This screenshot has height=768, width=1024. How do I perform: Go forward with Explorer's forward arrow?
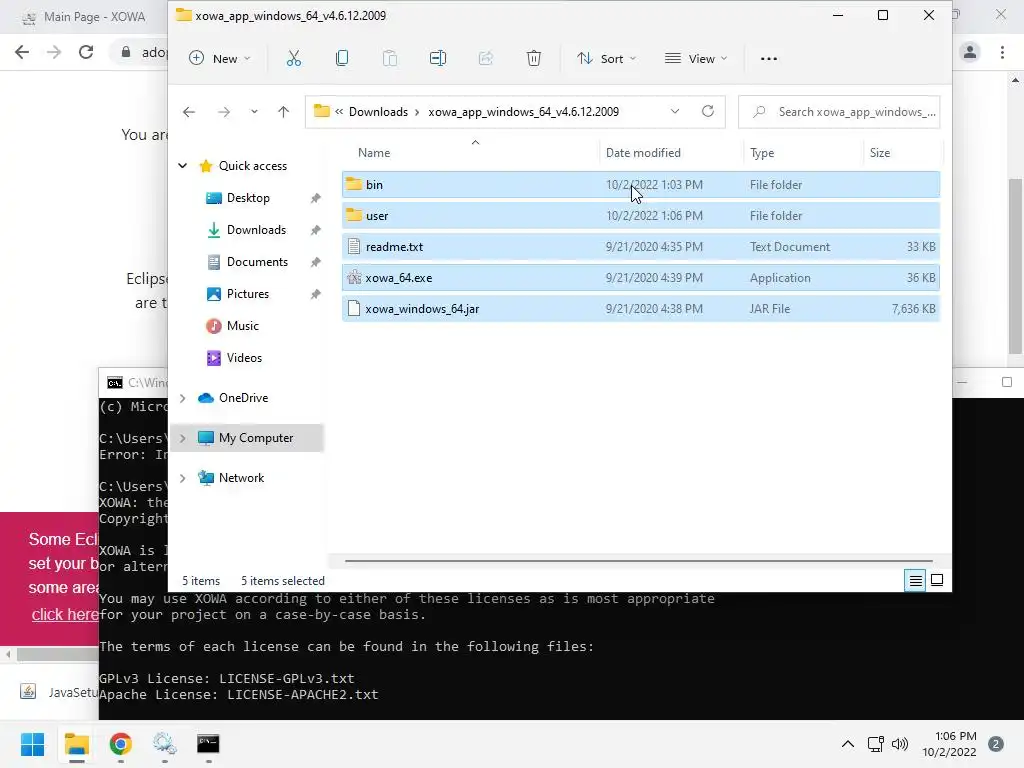point(224,112)
